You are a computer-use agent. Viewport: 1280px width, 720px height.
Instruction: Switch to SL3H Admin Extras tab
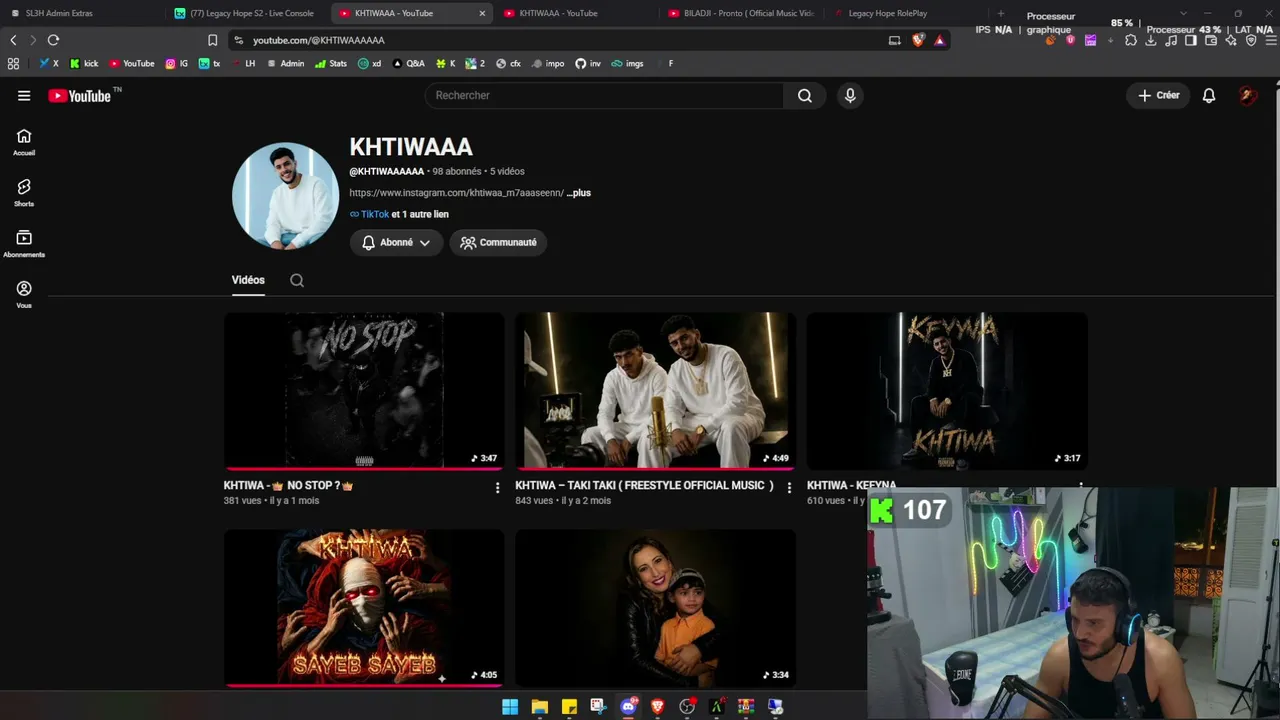pos(81,14)
